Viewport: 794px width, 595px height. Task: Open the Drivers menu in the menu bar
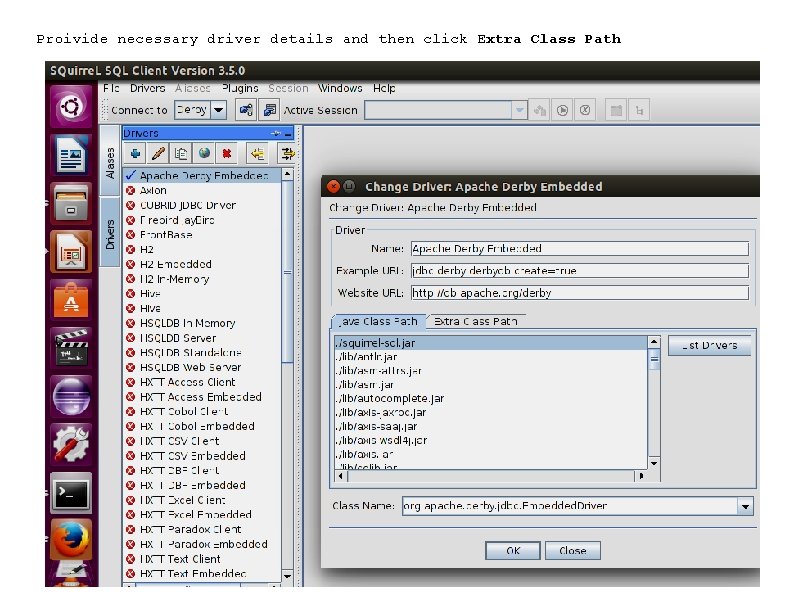(x=147, y=88)
